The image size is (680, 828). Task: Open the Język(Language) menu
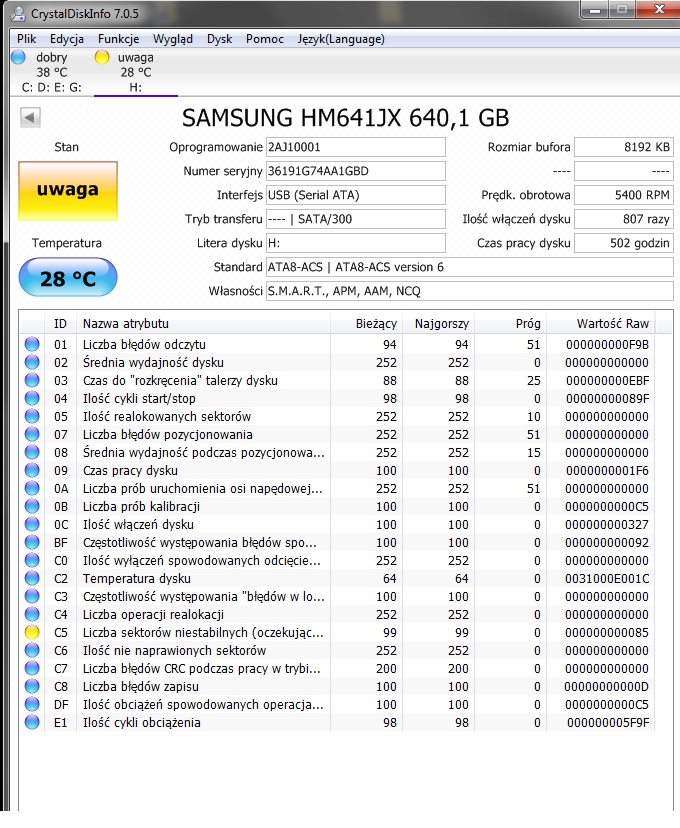[341, 39]
